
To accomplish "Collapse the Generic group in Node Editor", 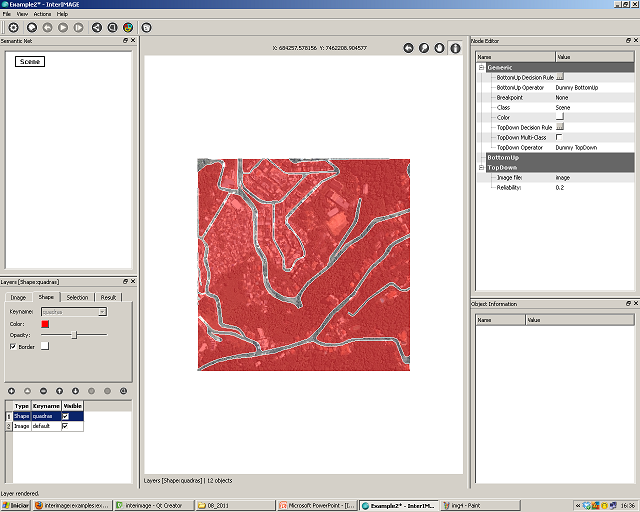I will click(x=481, y=67).
